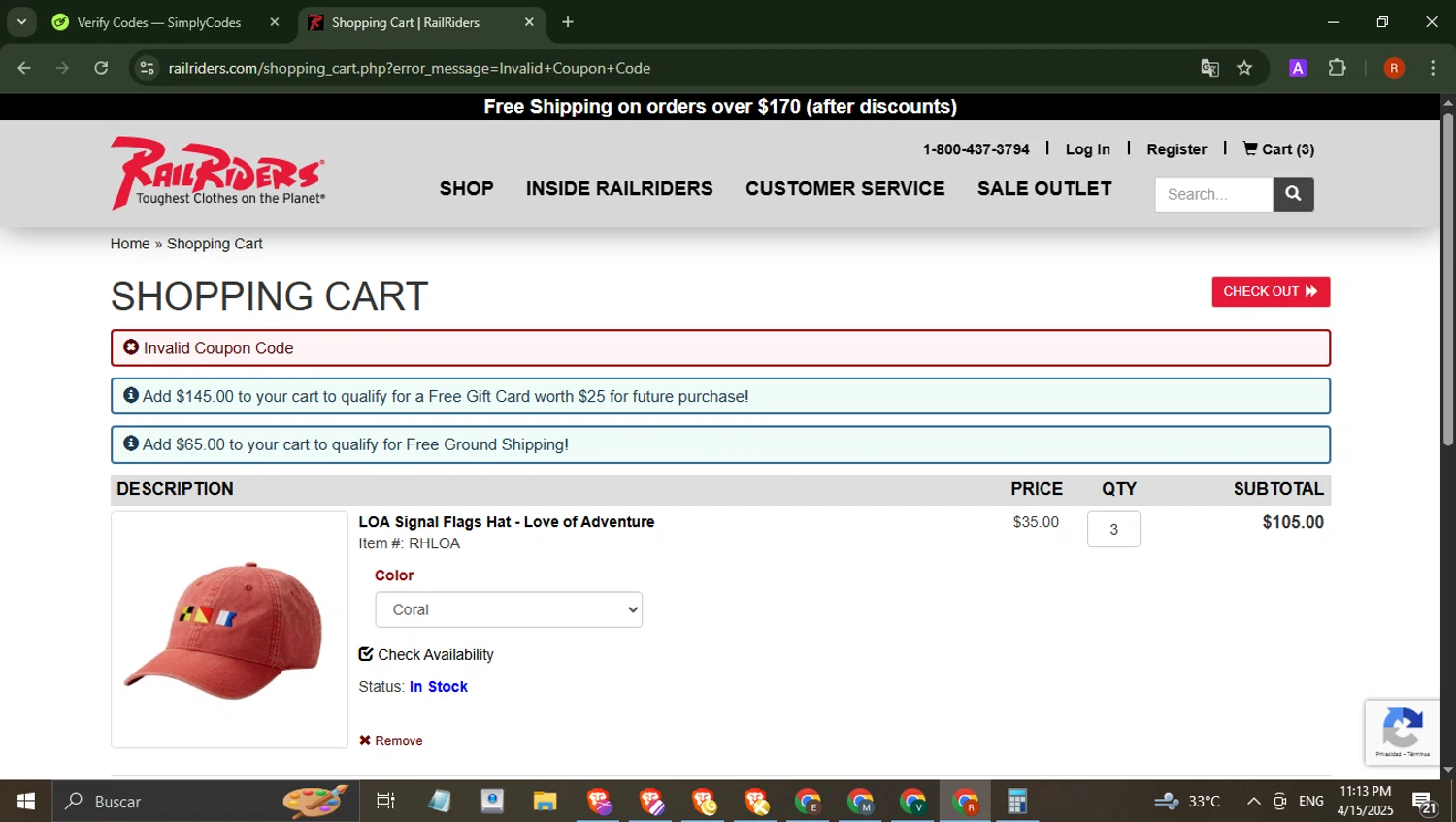Open File Explorer from taskbar

(x=545, y=802)
